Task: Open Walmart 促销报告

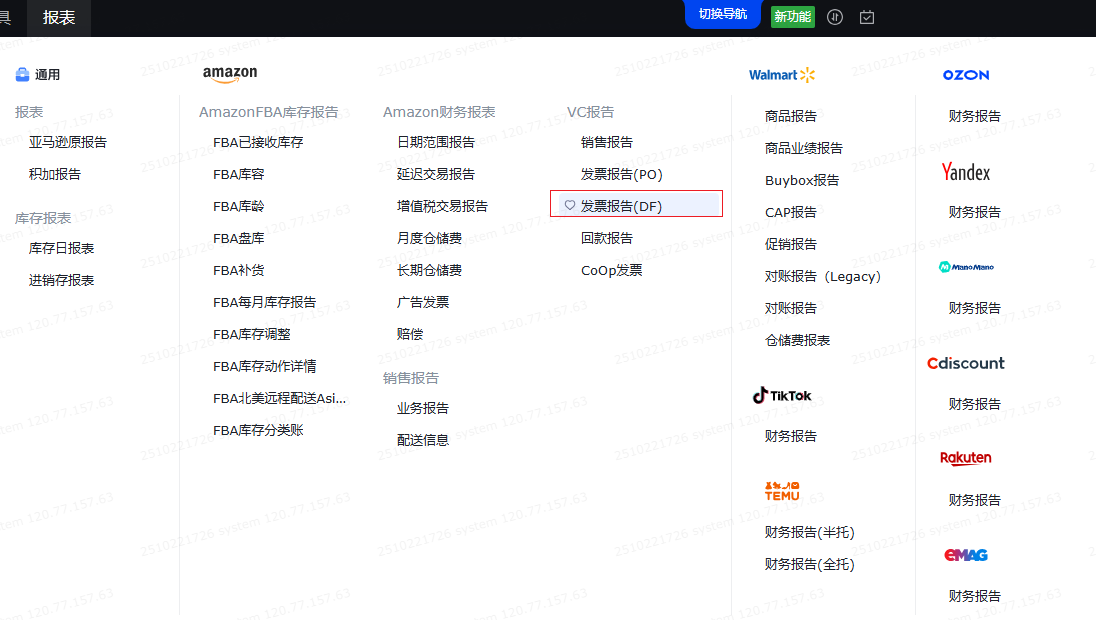Action: pos(791,244)
